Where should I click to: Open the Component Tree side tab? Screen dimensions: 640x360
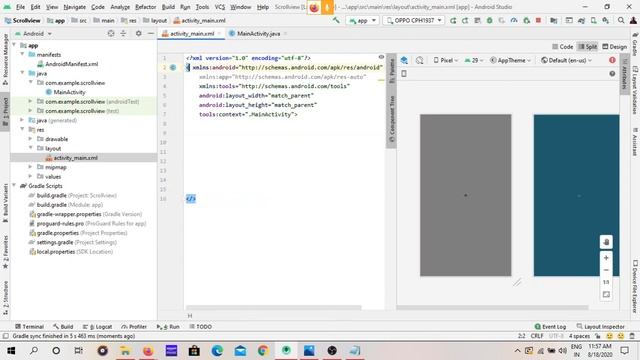(391, 118)
